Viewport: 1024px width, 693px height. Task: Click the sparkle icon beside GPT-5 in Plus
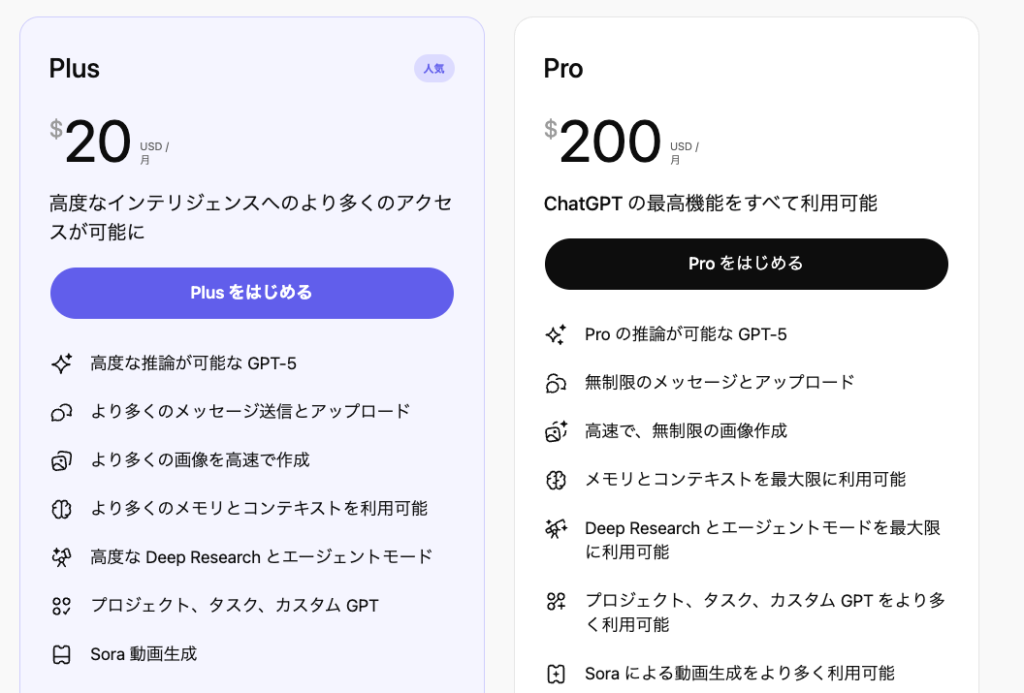click(x=62, y=364)
